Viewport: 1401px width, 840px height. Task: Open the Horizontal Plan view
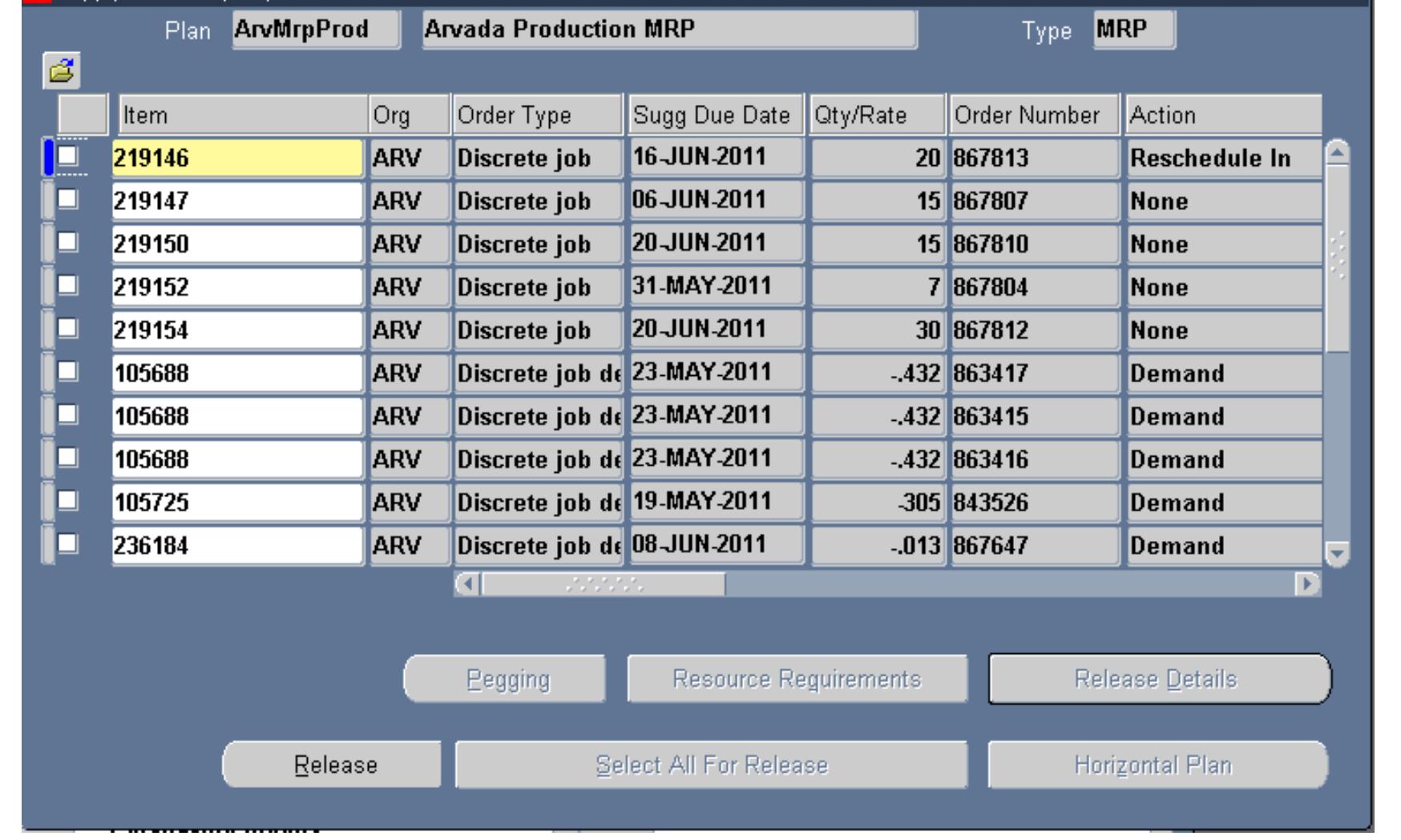point(1157,765)
